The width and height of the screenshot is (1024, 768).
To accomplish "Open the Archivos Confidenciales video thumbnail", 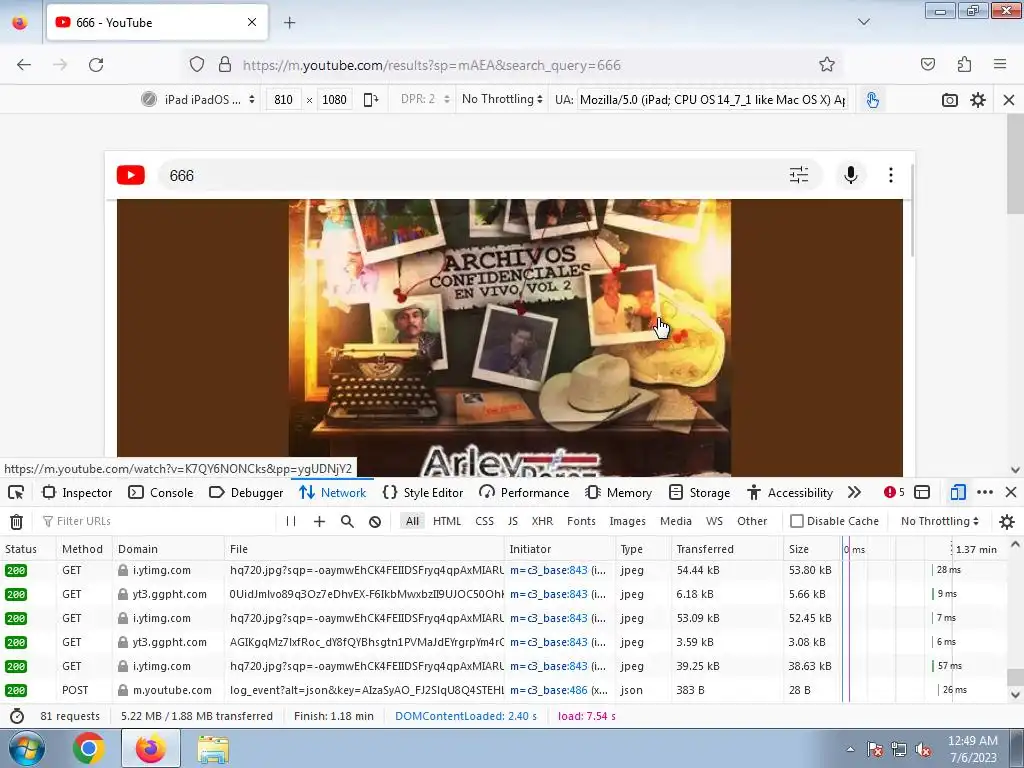I will tap(509, 338).
